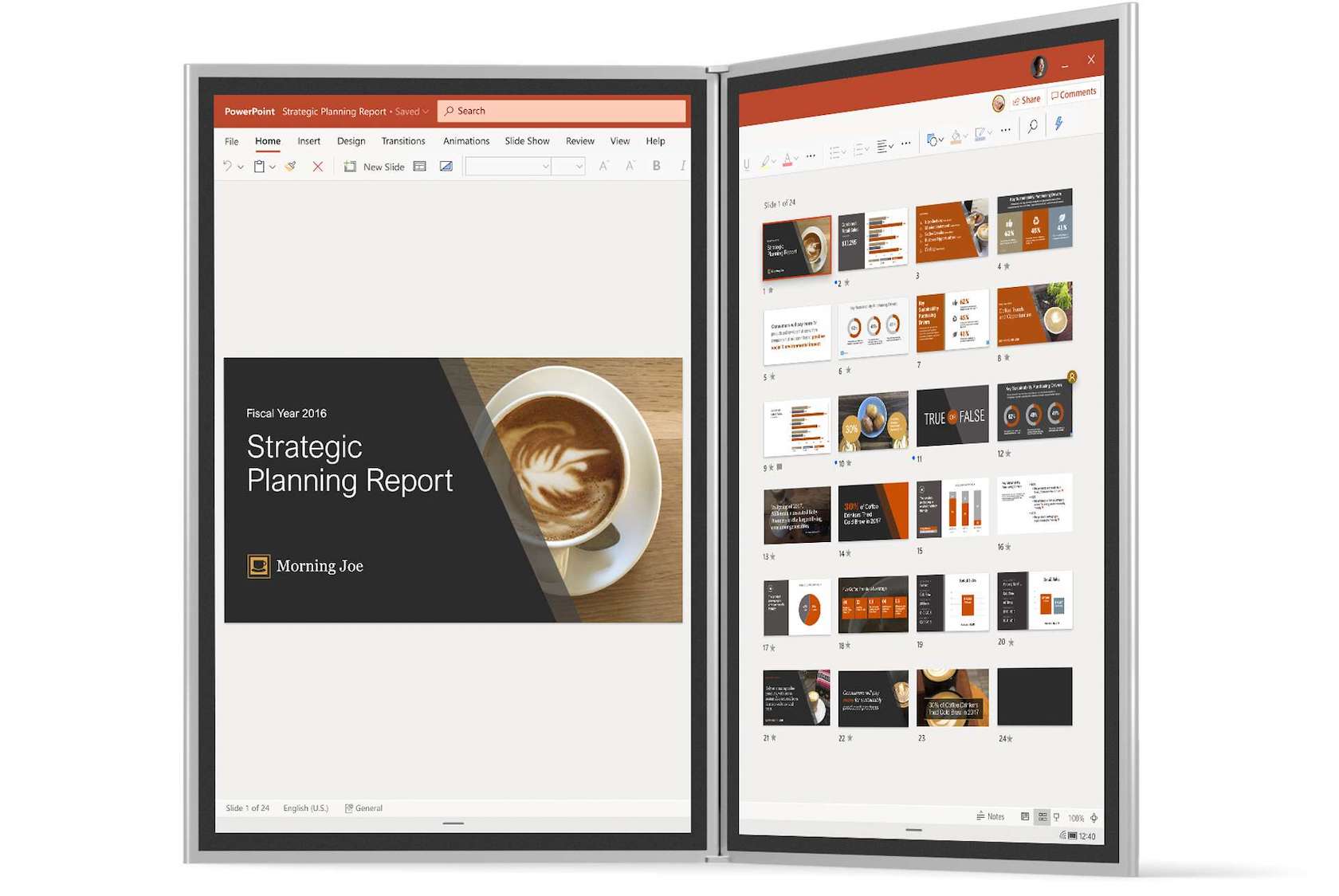Toggle Underline formatting on right screen
The height and width of the screenshot is (896, 1339).
[x=747, y=164]
